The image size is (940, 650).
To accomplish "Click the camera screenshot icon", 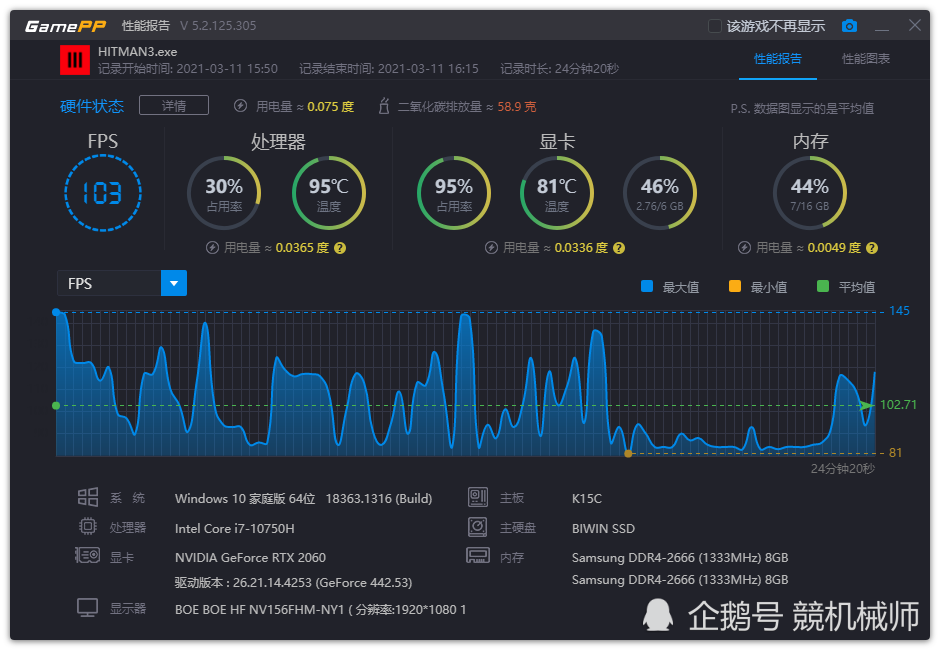I will point(849,26).
